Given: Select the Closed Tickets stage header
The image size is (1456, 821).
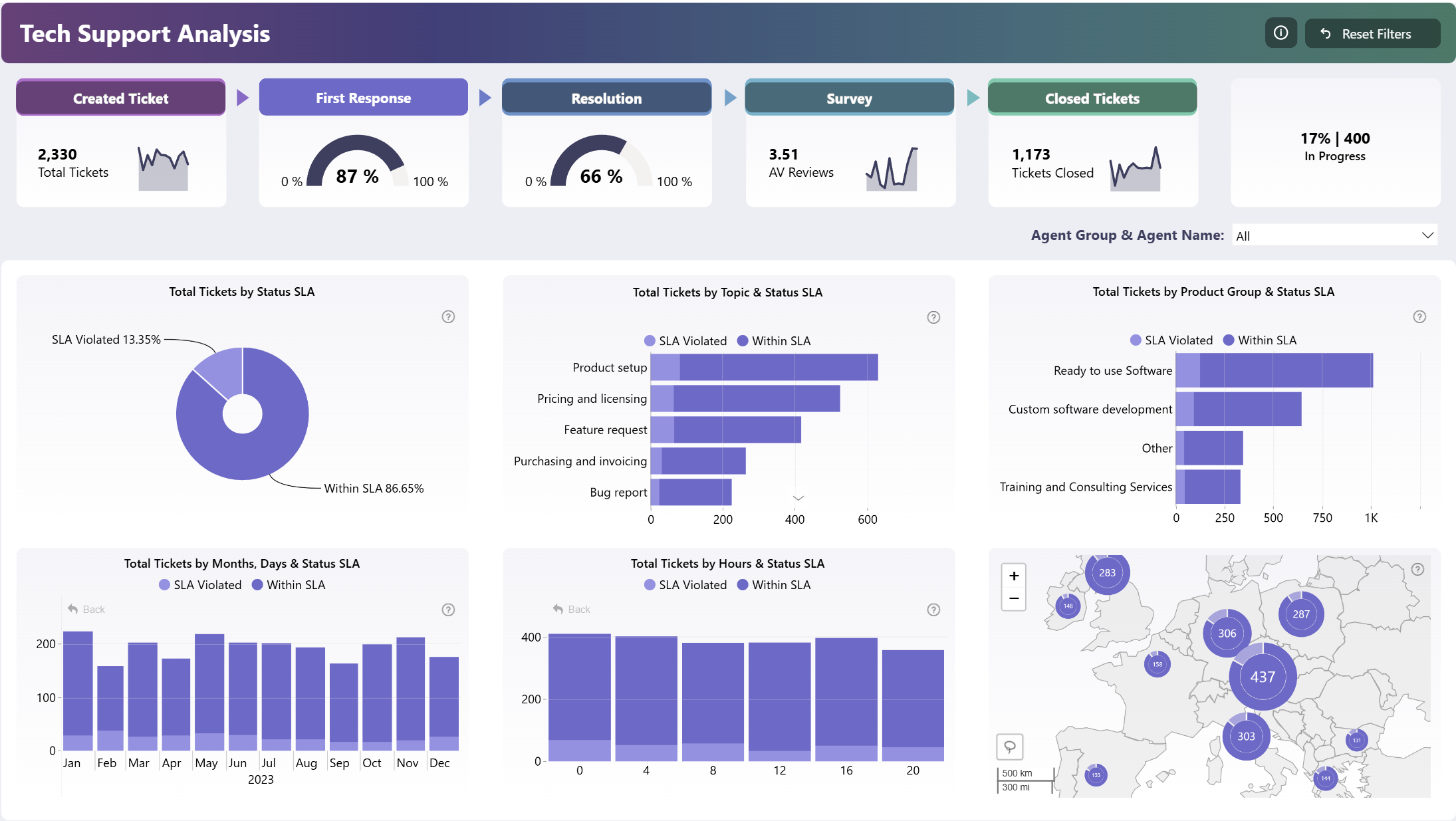Looking at the screenshot, I should click(1092, 98).
